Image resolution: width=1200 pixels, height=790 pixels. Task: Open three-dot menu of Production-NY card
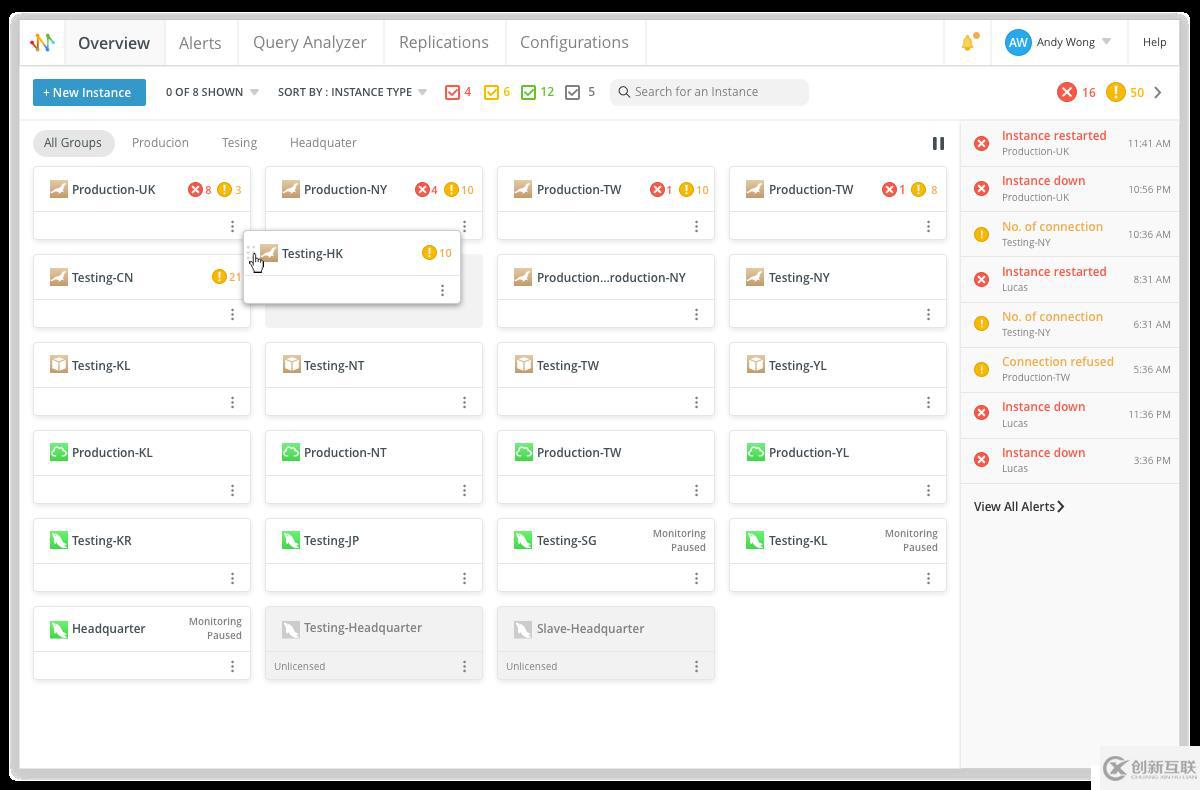pos(464,227)
